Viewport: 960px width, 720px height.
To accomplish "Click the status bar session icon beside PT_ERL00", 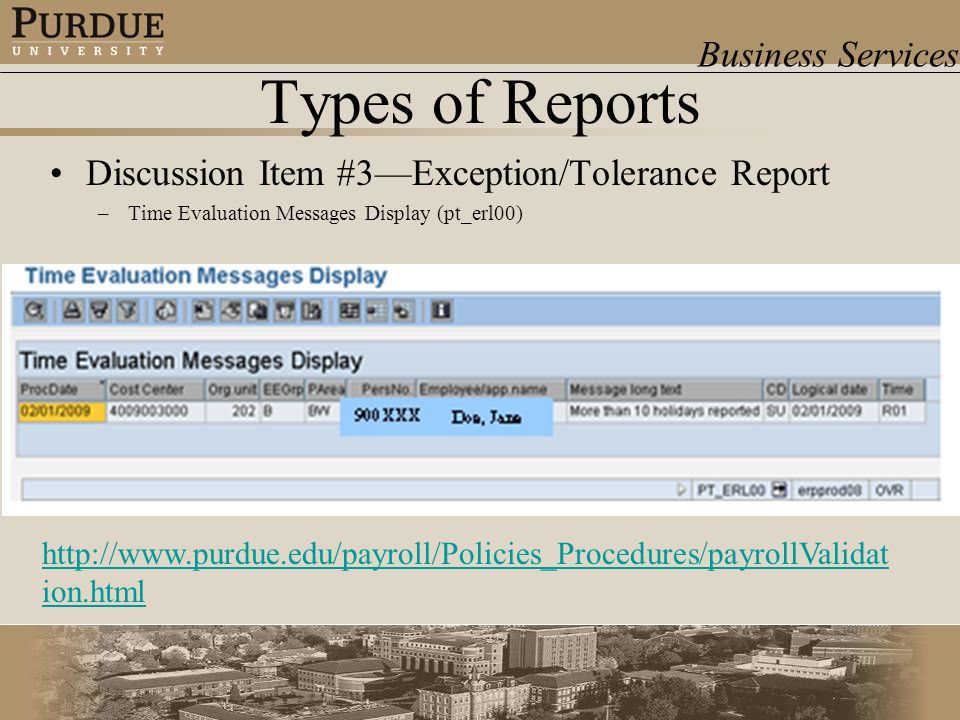I will pyautogui.click(x=778, y=490).
